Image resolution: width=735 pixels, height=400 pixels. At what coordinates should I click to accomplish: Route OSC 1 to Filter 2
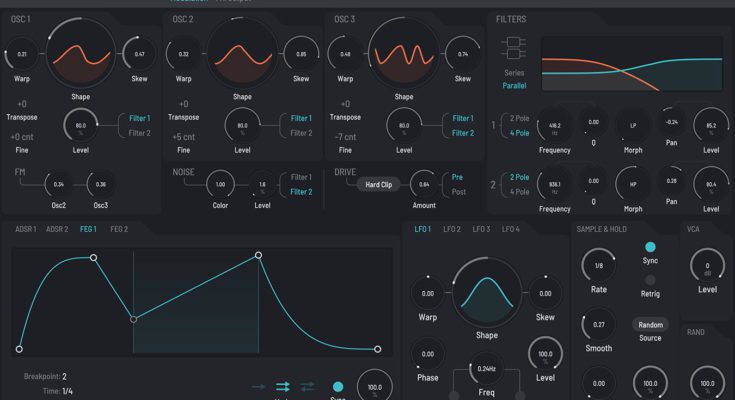coord(140,132)
